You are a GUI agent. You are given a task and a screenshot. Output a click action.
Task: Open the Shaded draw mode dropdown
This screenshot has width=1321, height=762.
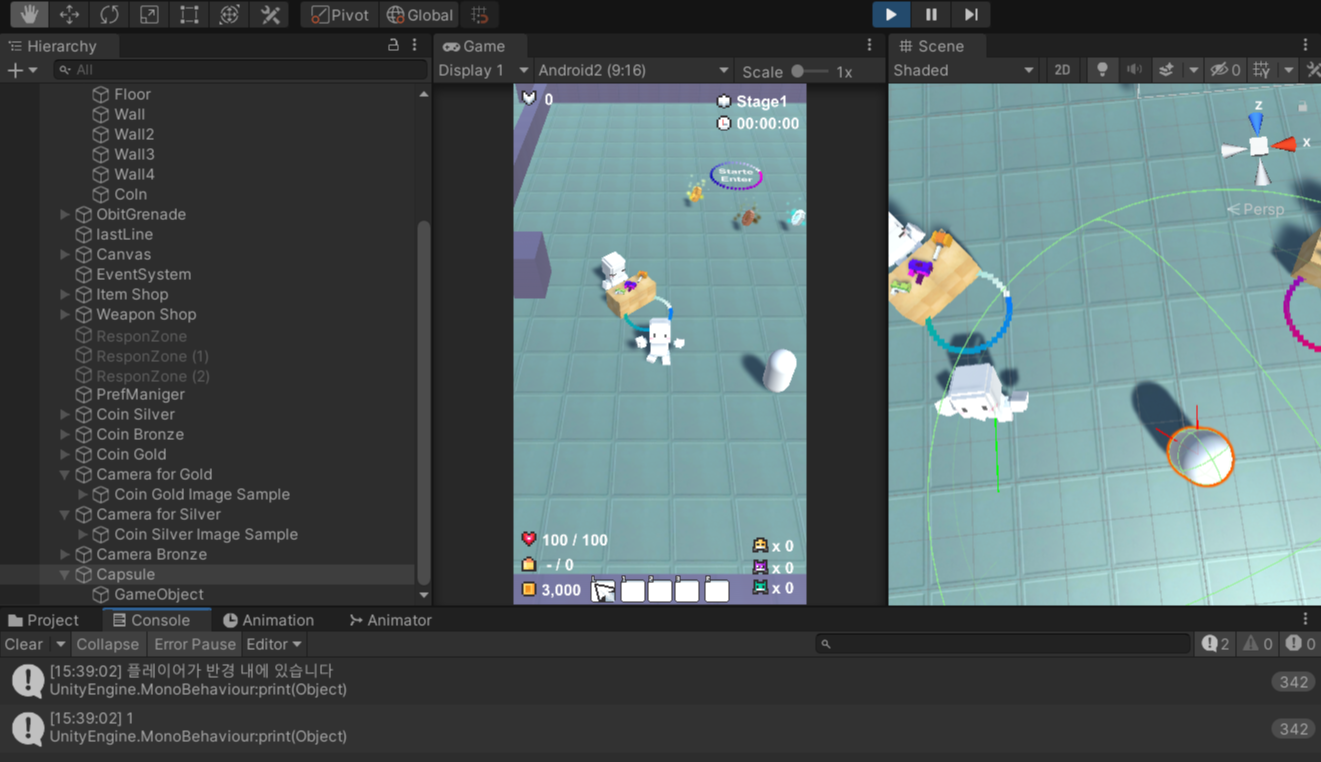click(x=964, y=71)
